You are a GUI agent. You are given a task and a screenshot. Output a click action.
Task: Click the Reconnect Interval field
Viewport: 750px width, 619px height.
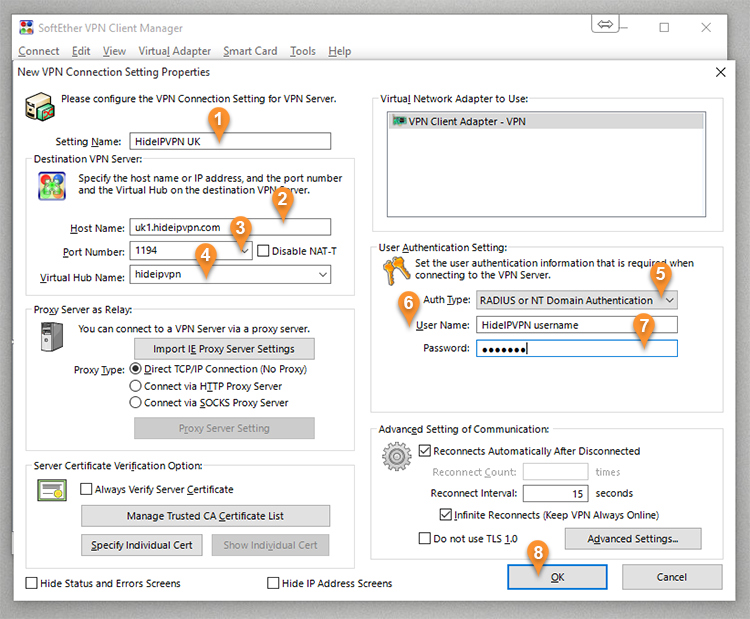point(555,493)
